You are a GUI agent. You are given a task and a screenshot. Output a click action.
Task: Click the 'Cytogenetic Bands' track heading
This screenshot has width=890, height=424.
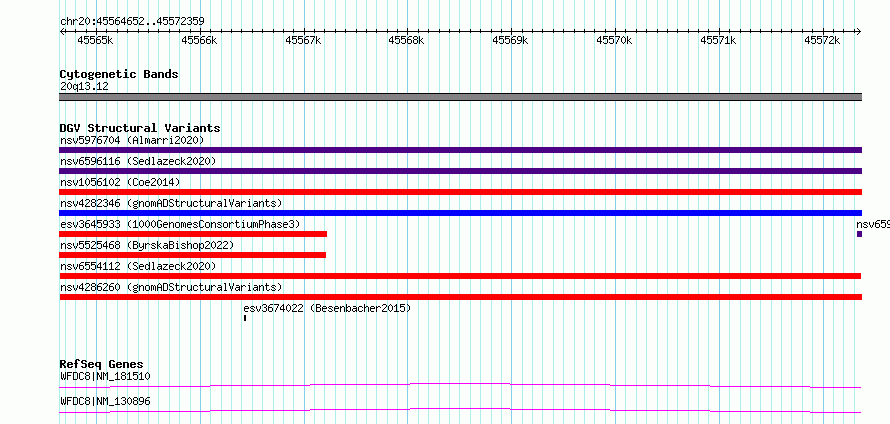[x=119, y=74]
